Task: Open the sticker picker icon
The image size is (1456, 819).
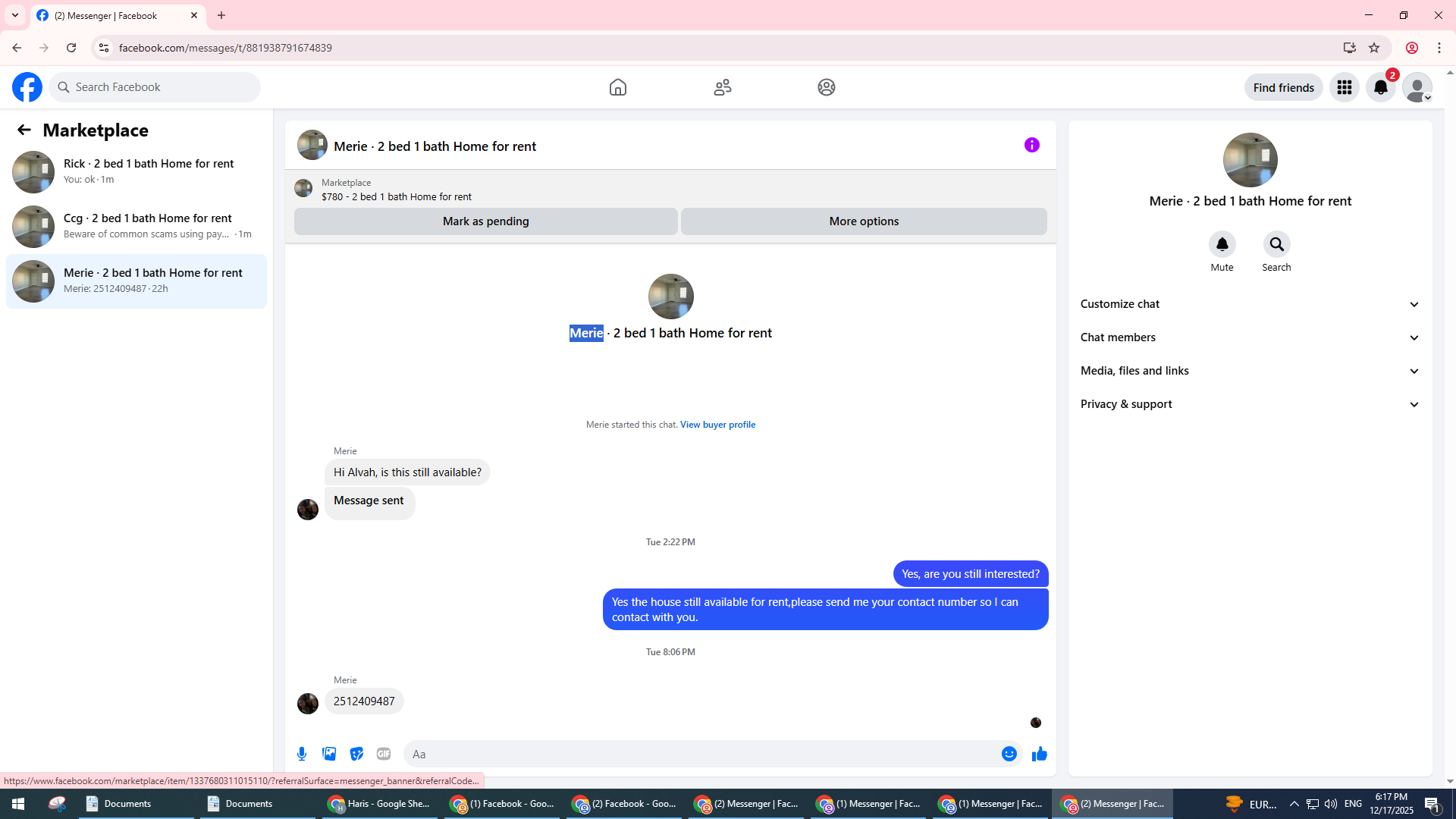Action: pos(356,754)
